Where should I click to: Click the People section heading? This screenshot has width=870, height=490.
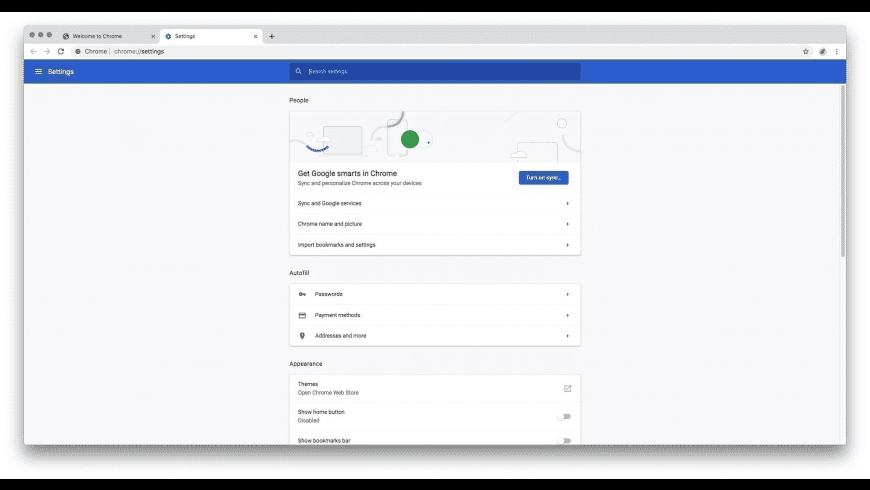coord(299,100)
